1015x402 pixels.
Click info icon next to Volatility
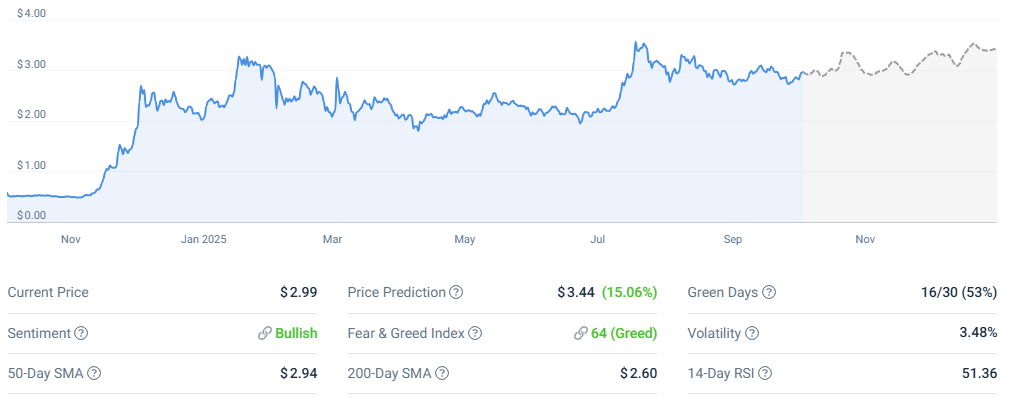tap(752, 333)
